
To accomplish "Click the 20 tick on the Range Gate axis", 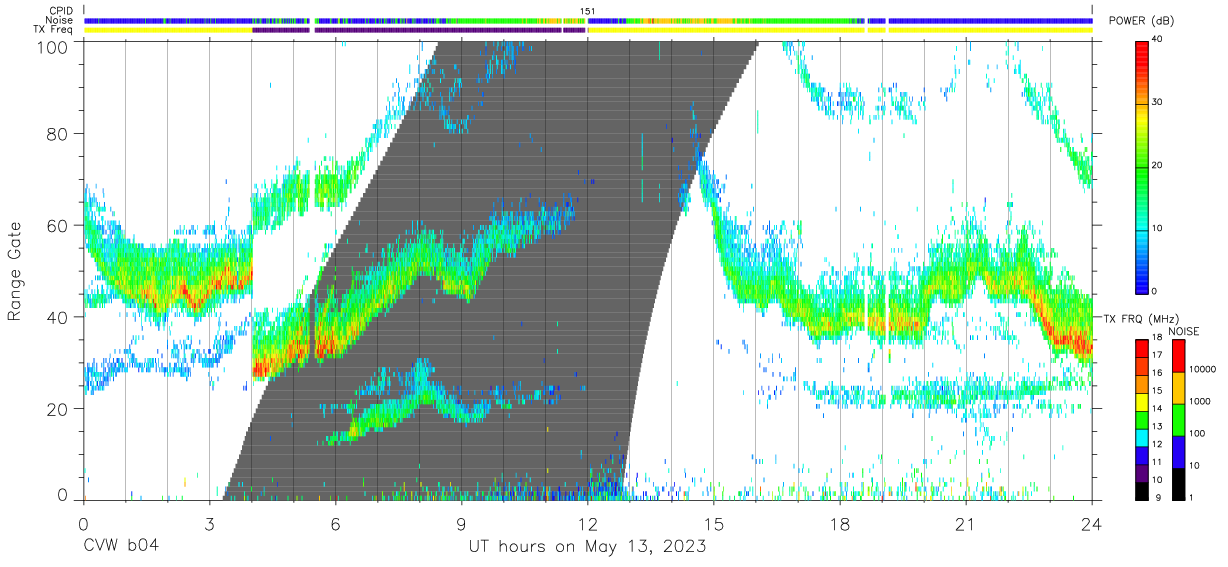I will tap(60, 408).
